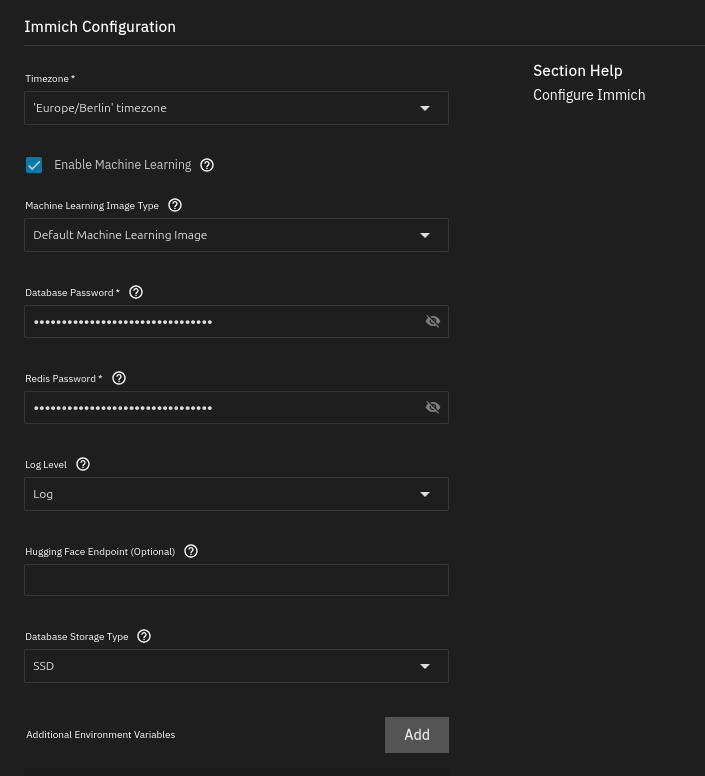Show the hidden Redis Password
The width and height of the screenshot is (705, 776).
(433, 407)
